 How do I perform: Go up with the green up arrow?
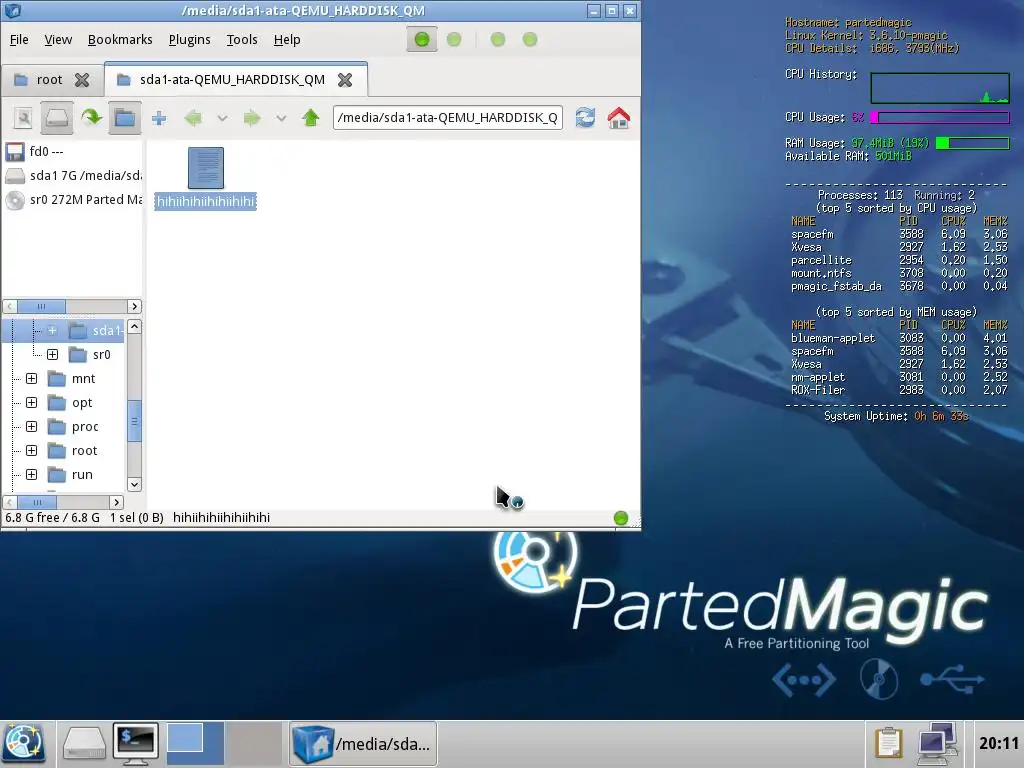tap(311, 118)
